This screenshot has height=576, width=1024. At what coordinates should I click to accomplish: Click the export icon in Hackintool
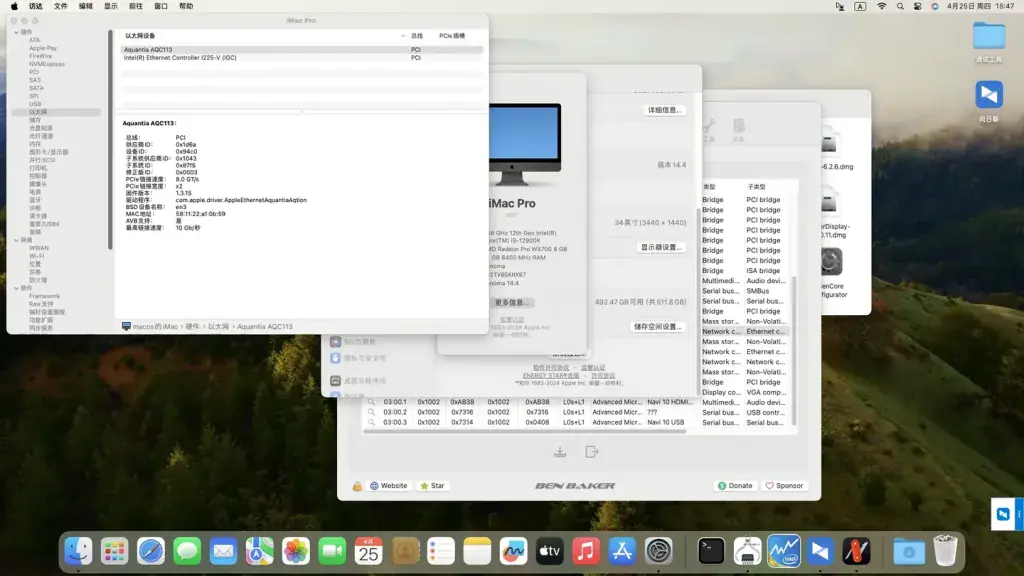592,452
